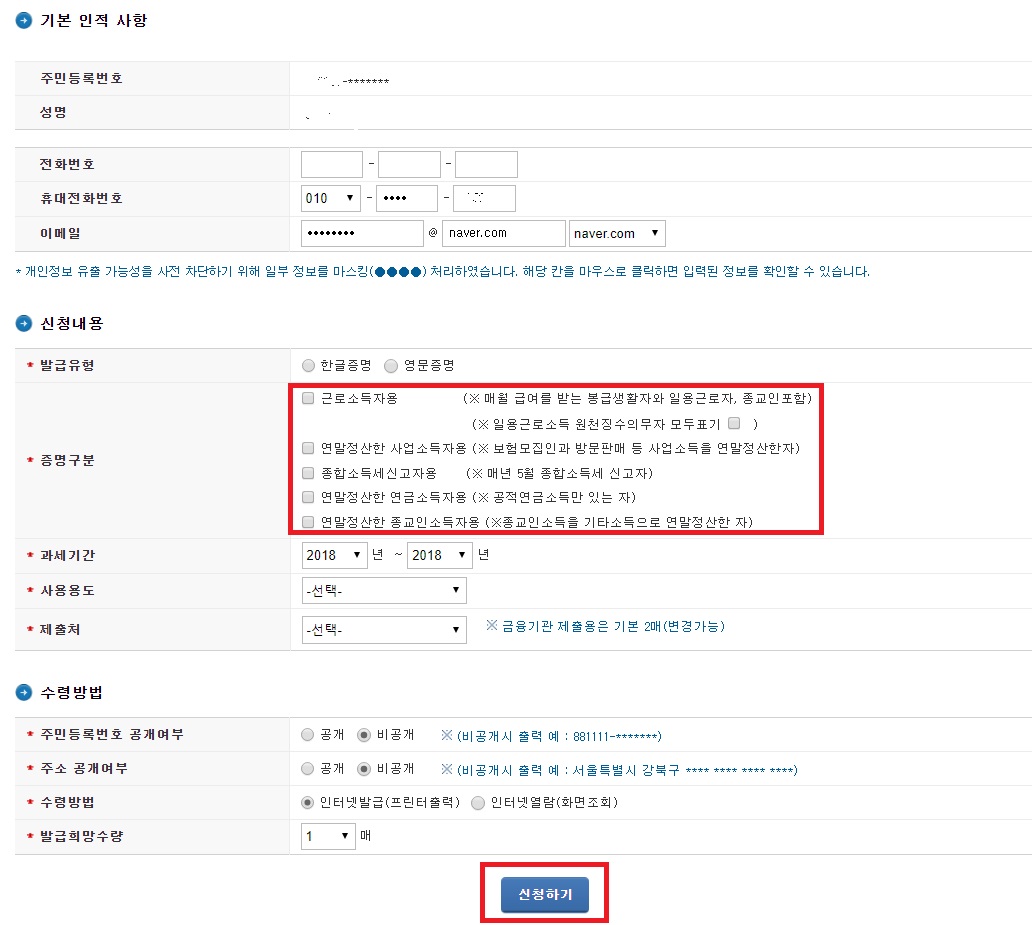Image resolution: width=1032 pixels, height=925 pixels.
Task: Select 인터넷열람(화면조회) option
Action: pyautogui.click(x=478, y=803)
